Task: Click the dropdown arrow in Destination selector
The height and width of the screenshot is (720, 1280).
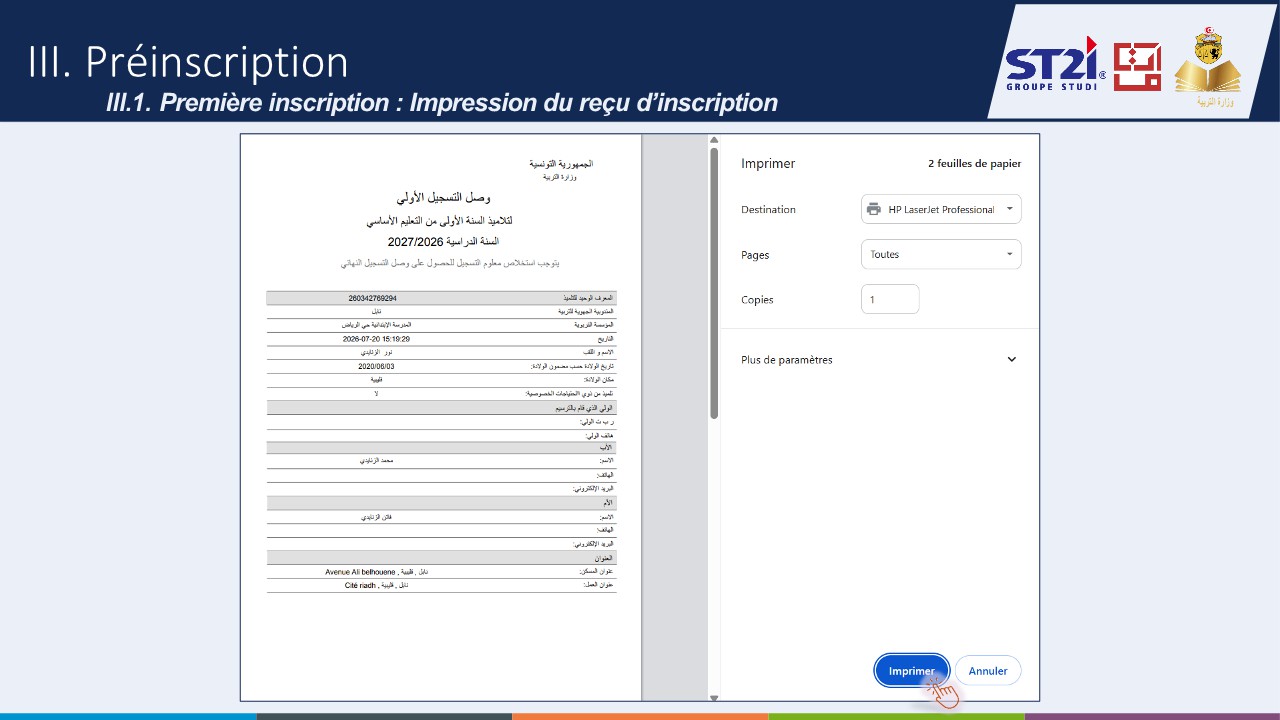Action: pos(1009,209)
